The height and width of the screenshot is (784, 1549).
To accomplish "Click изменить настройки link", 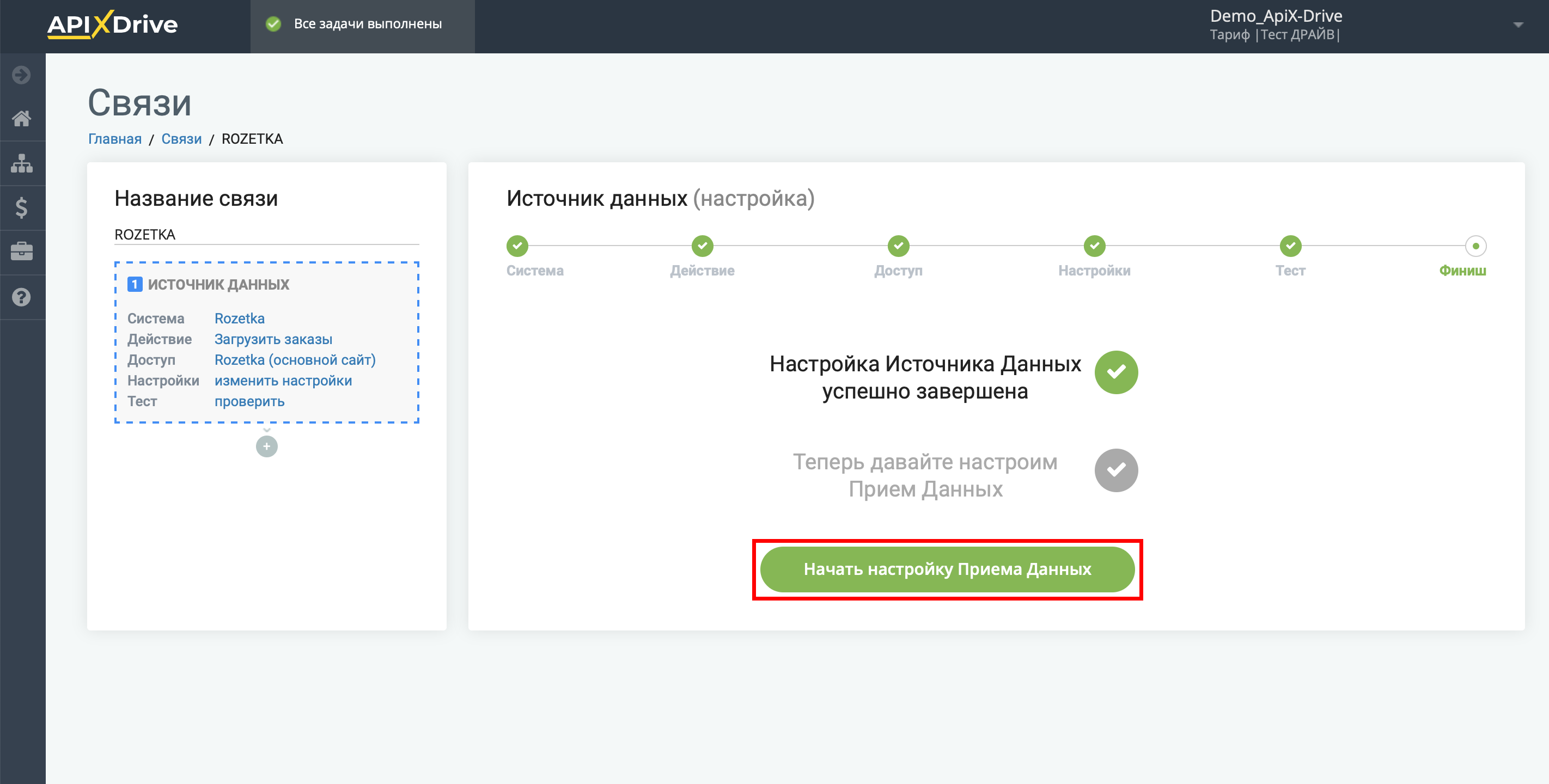I will coord(283,381).
